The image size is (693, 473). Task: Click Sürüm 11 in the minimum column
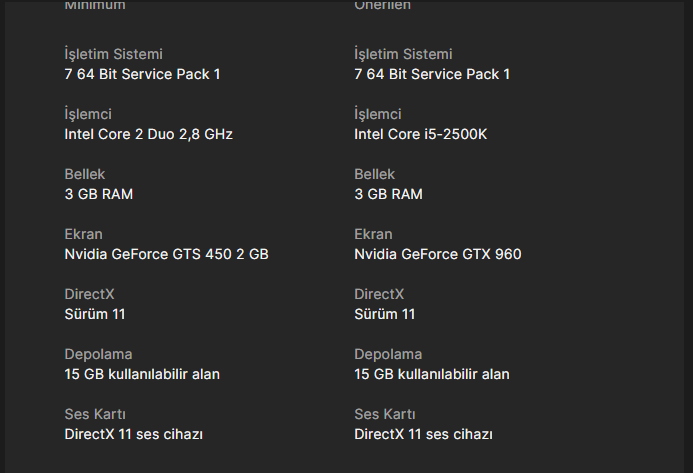(x=95, y=314)
